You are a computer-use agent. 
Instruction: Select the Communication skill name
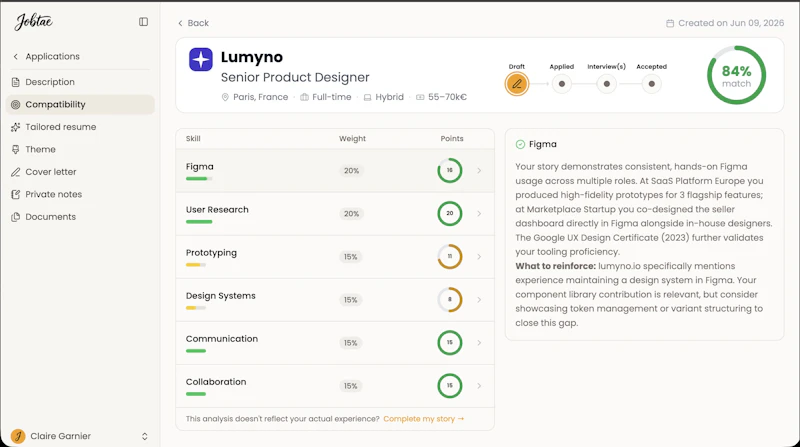point(221,338)
